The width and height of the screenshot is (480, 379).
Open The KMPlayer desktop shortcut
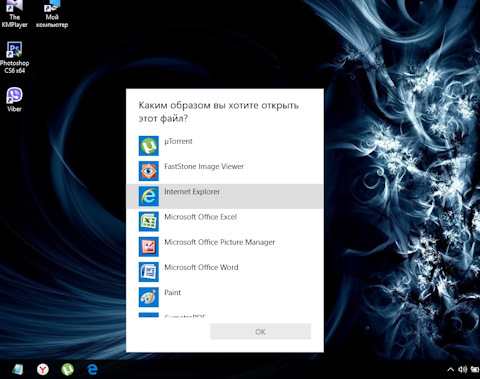[14, 14]
